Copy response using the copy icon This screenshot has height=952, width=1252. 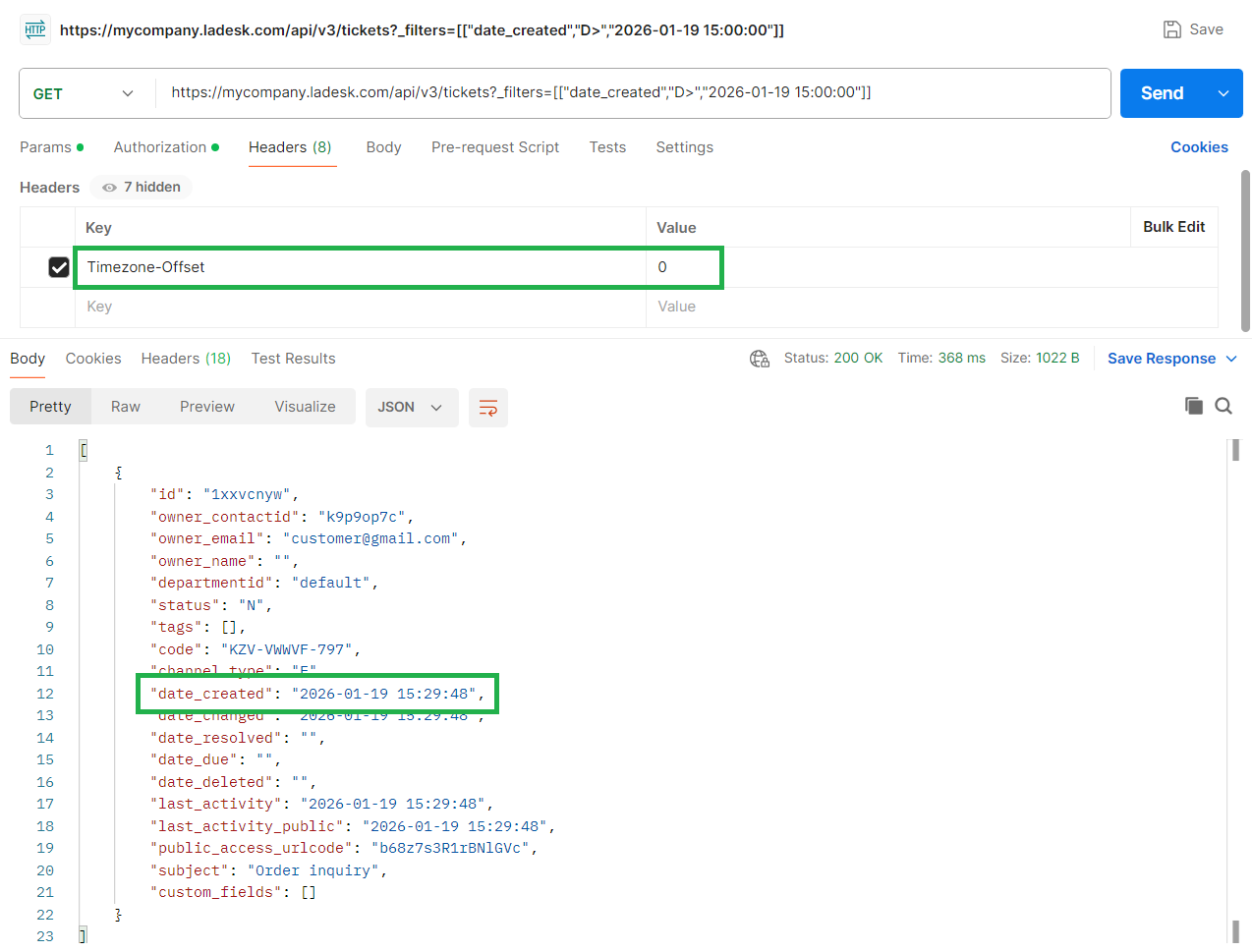(1193, 406)
